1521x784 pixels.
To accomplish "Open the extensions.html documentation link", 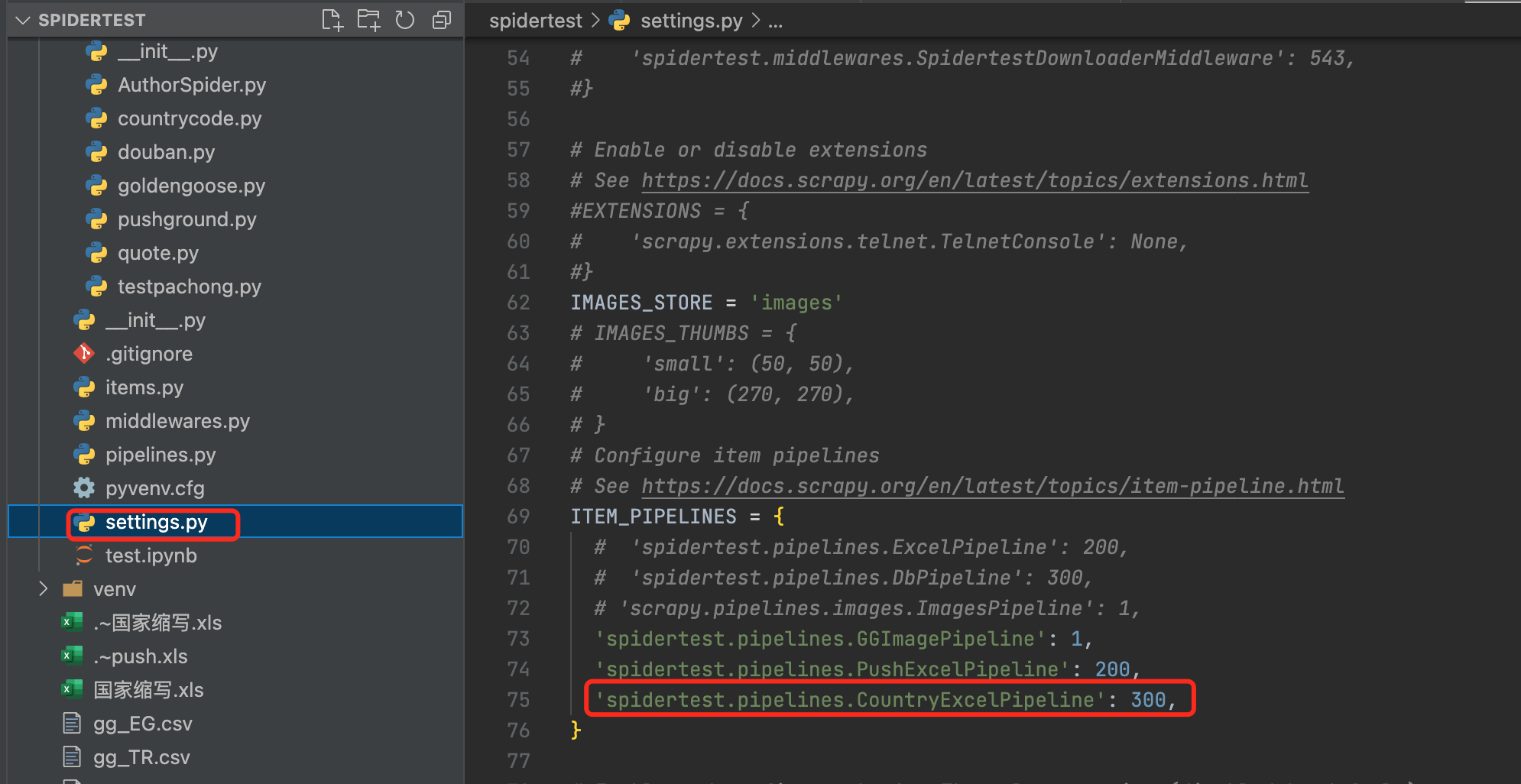I will [x=975, y=180].
